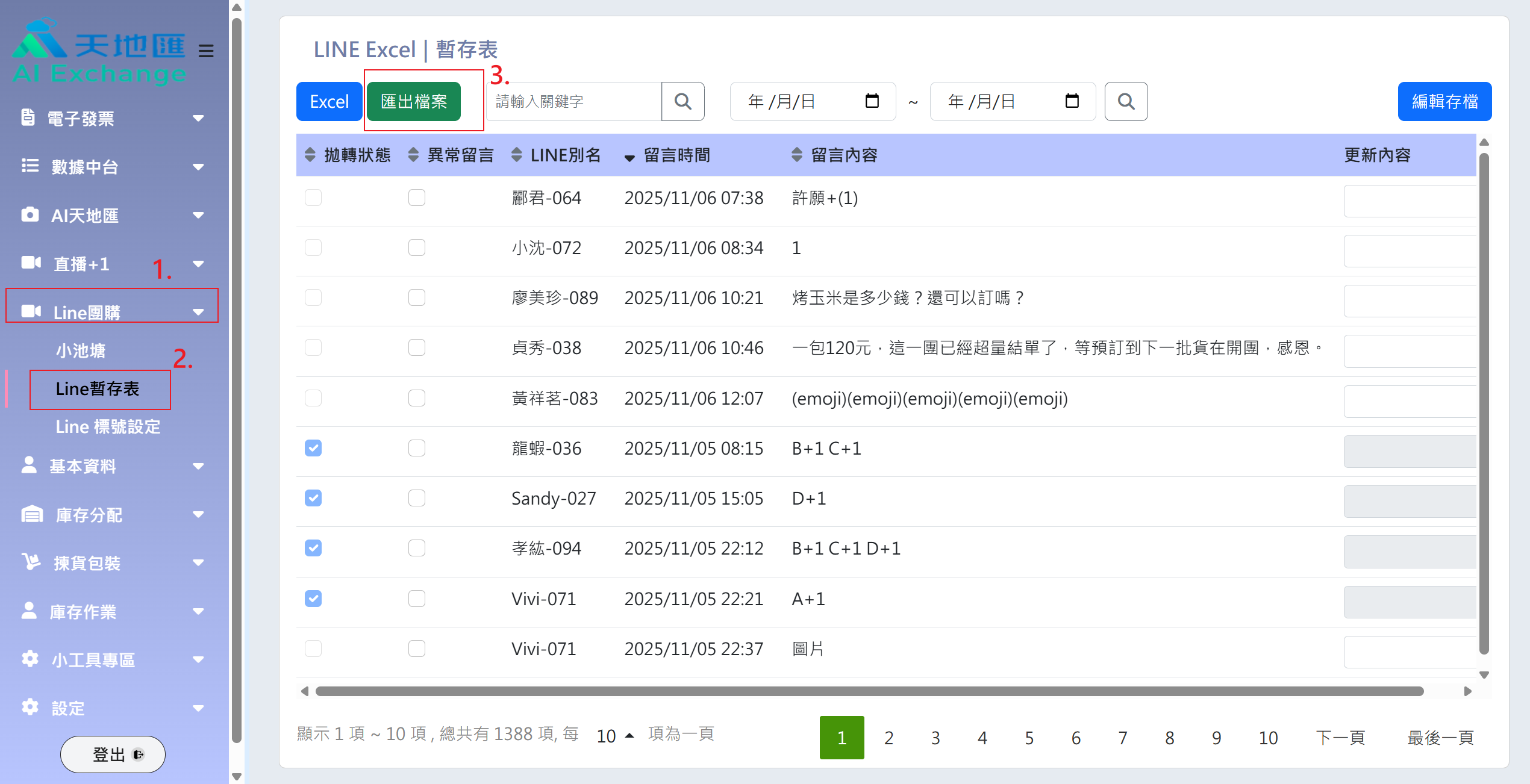
Task: Sort table by 留言時間 column arrow
Action: point(629,157)
